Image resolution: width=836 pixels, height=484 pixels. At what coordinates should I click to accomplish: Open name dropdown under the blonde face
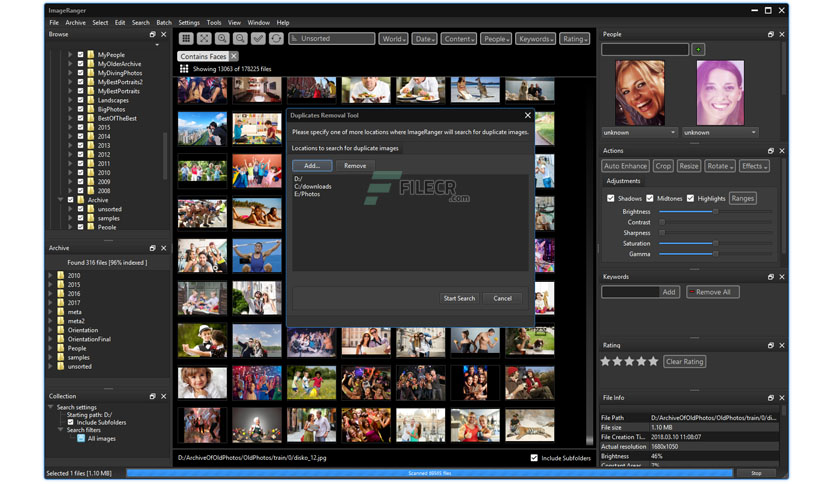[640, 132]
